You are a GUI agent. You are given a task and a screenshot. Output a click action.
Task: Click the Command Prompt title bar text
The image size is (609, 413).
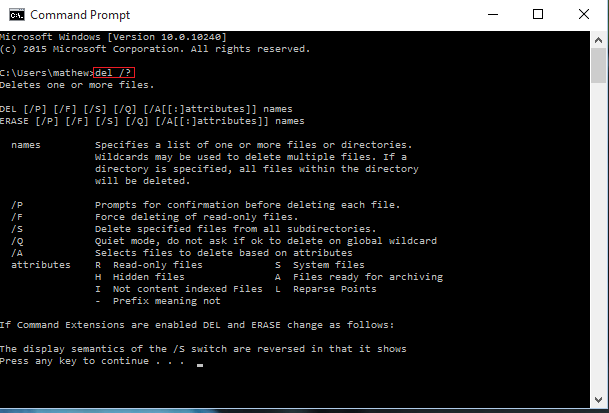[x=72, y=15]
